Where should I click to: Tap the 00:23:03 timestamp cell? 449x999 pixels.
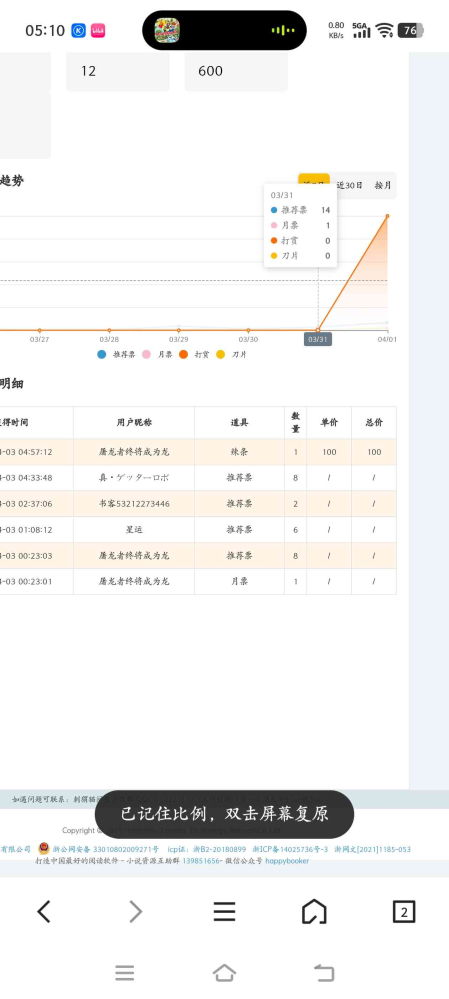(36, 556)
